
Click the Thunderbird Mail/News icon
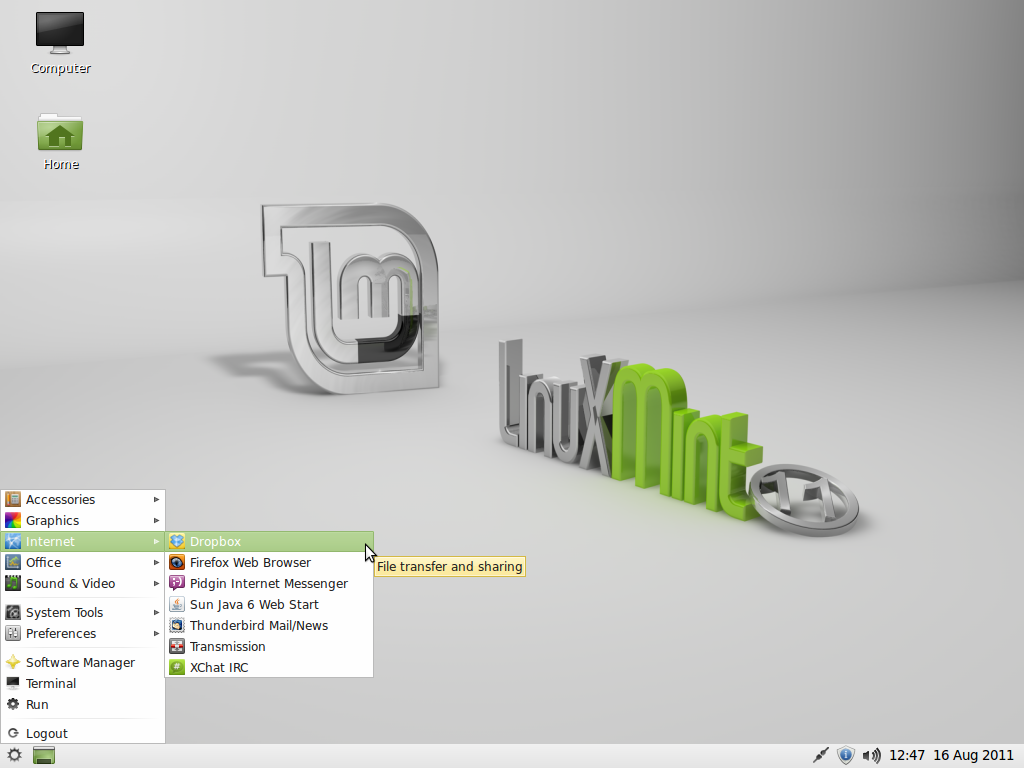(x=177, y=625)
